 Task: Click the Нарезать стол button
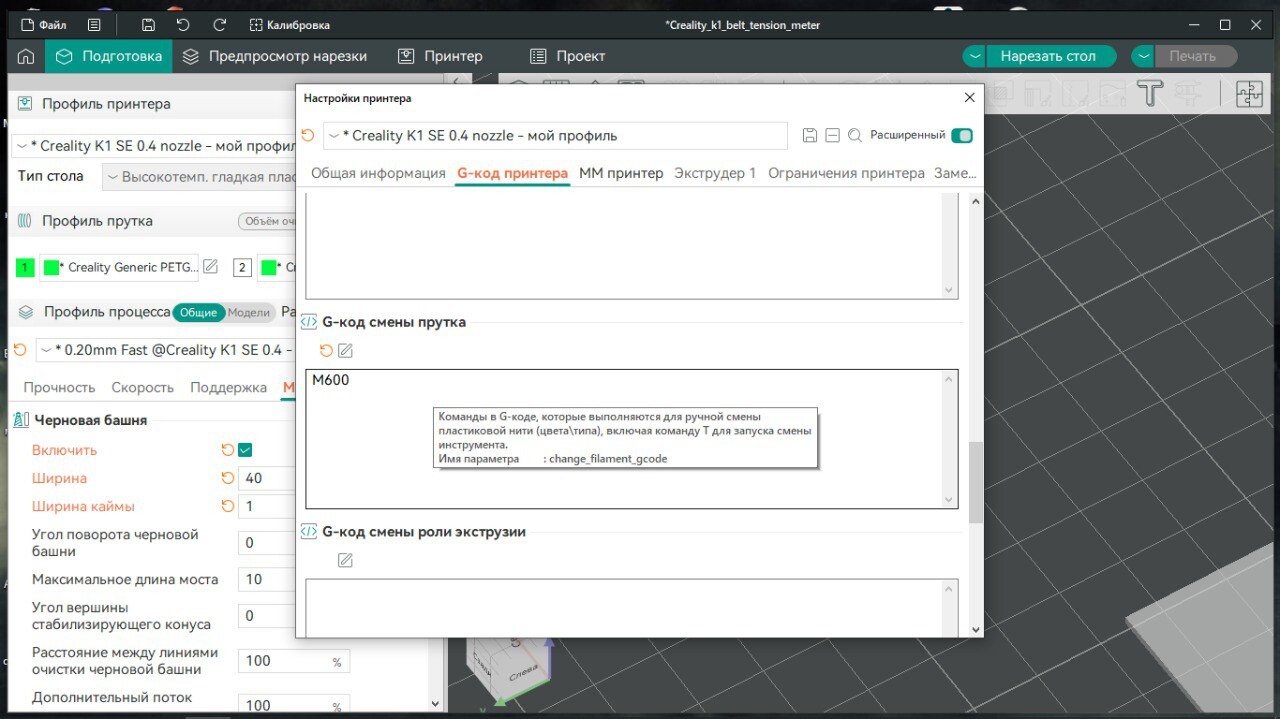point(1048,56)
